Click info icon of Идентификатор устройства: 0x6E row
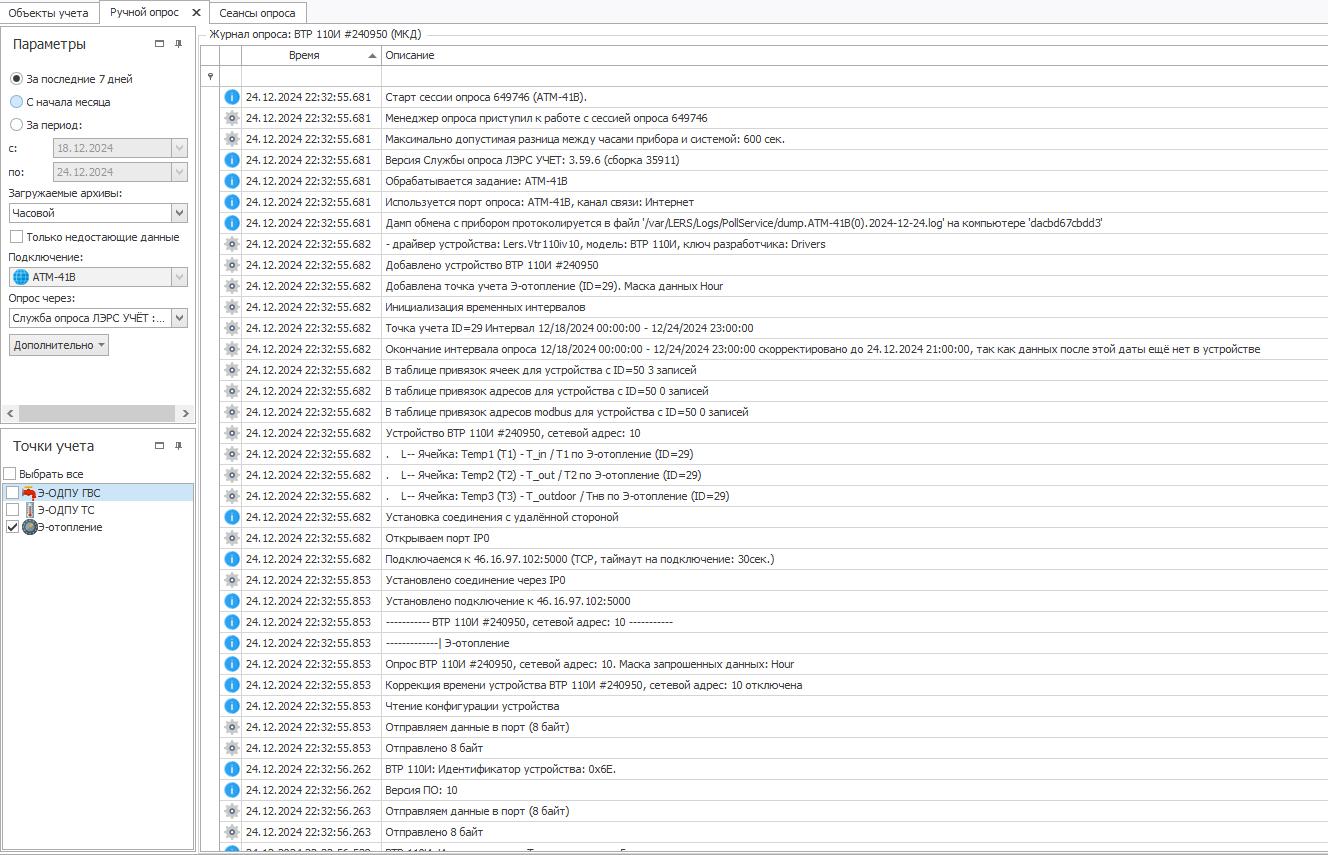Viewport: 1328px width, 855px height. coord(232,769)
